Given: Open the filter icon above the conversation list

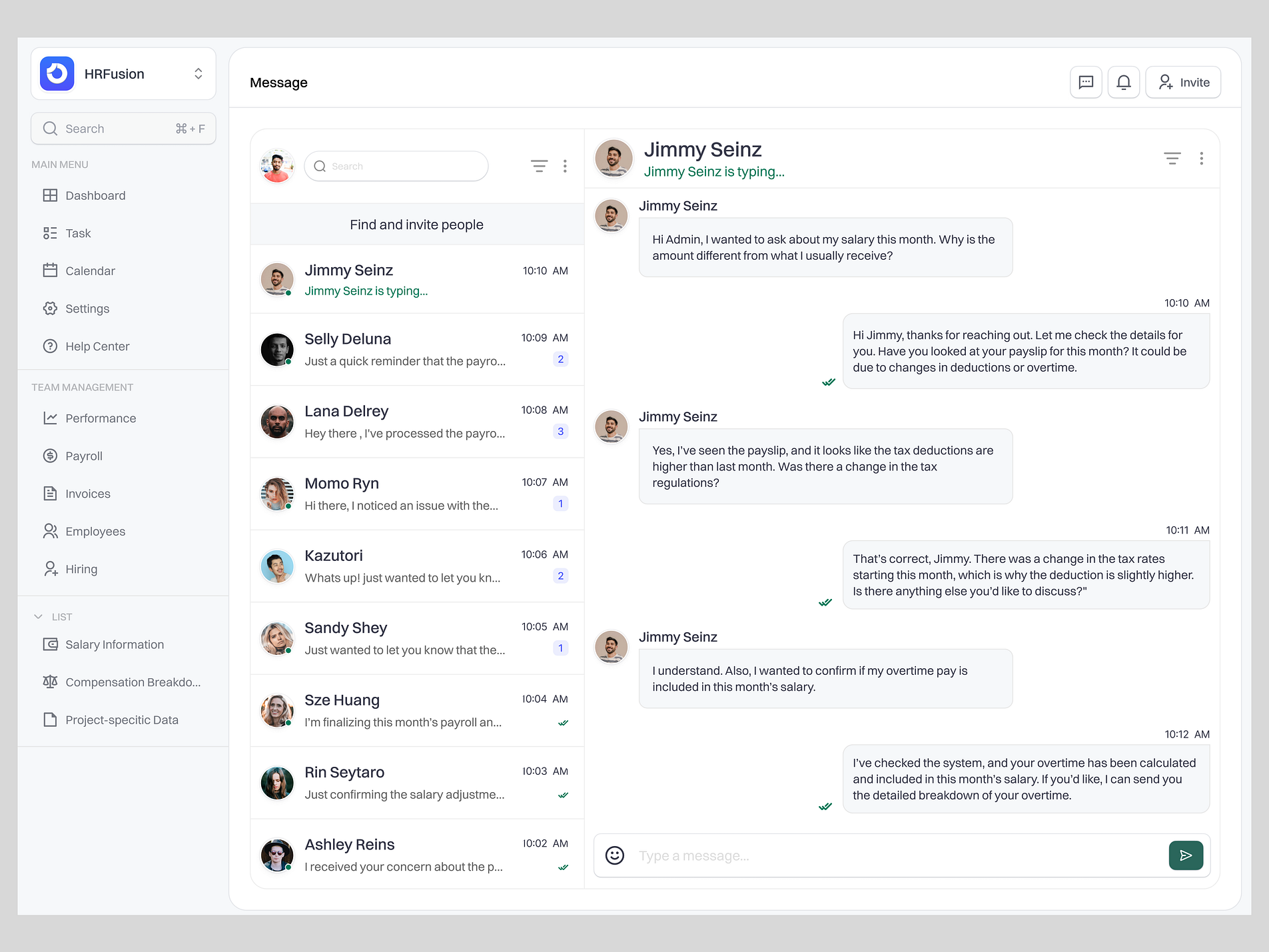Looking at the screenshot, I should pos(540,166).
